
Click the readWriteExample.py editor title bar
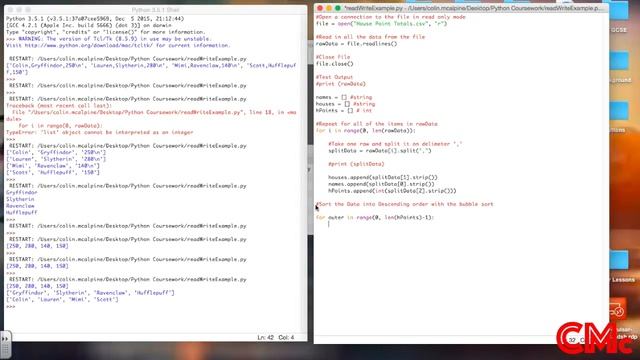pos(461,8)
